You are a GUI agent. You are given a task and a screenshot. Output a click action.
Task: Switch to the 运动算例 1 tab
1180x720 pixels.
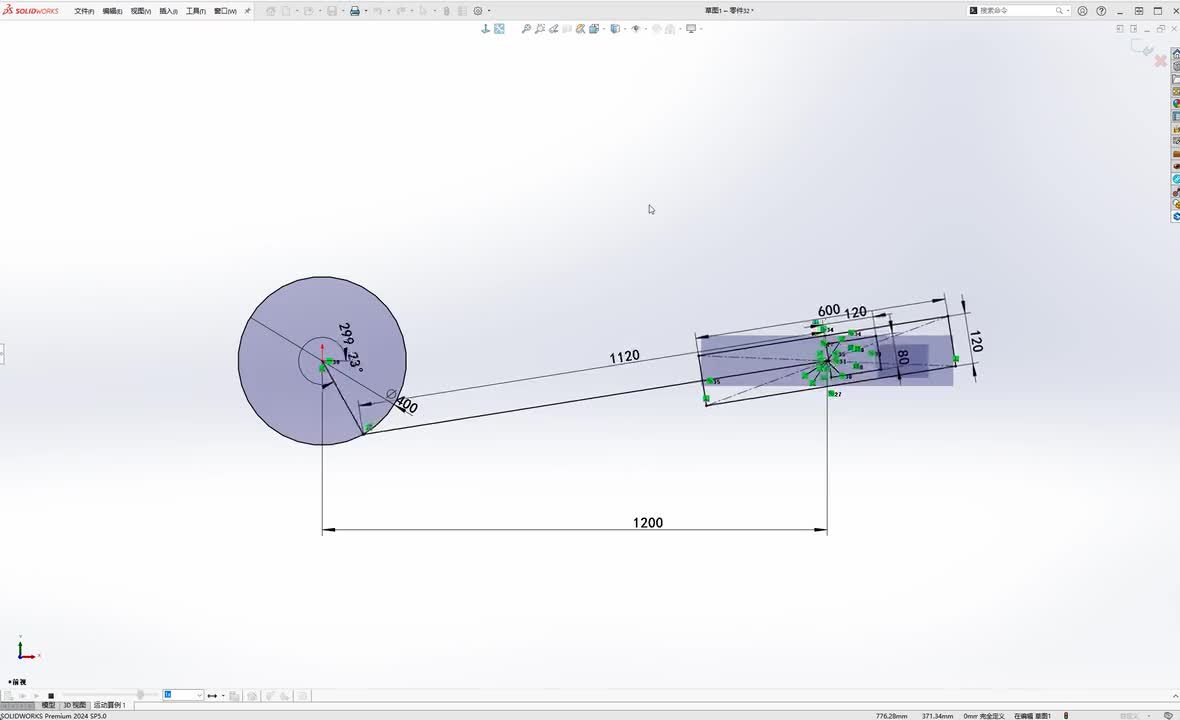109,705
